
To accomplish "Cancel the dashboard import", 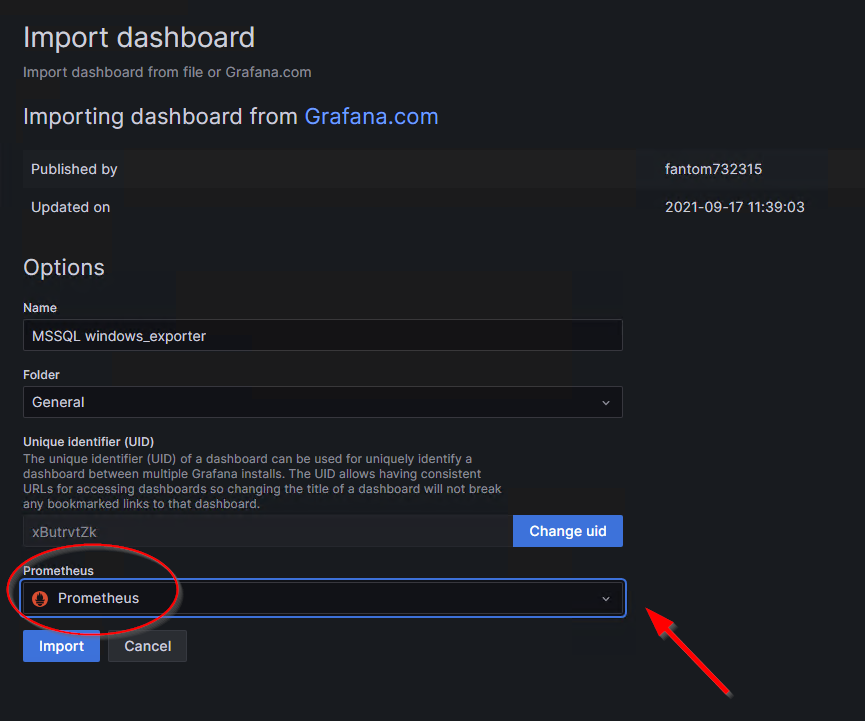I will 147,646.
